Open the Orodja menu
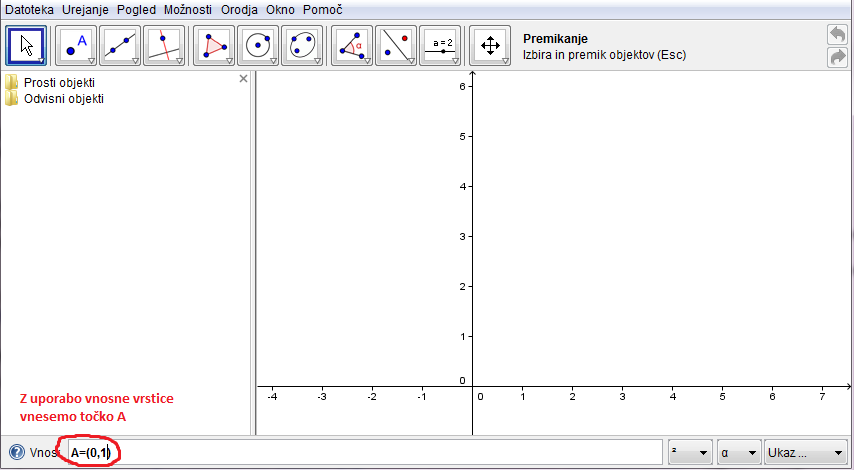Viewport: 854px width, 470px height. click(240, 9)
